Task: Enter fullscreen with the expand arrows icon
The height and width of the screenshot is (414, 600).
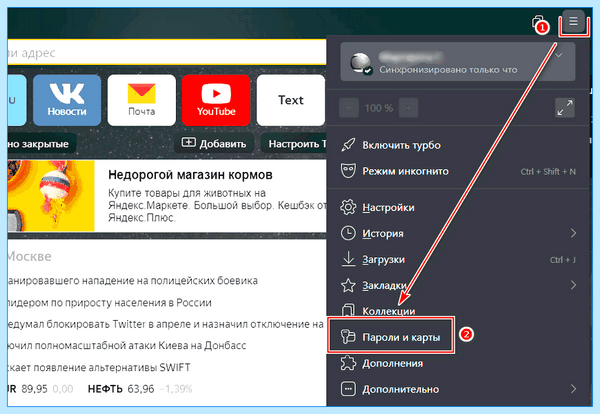Action: coord(565,108)
